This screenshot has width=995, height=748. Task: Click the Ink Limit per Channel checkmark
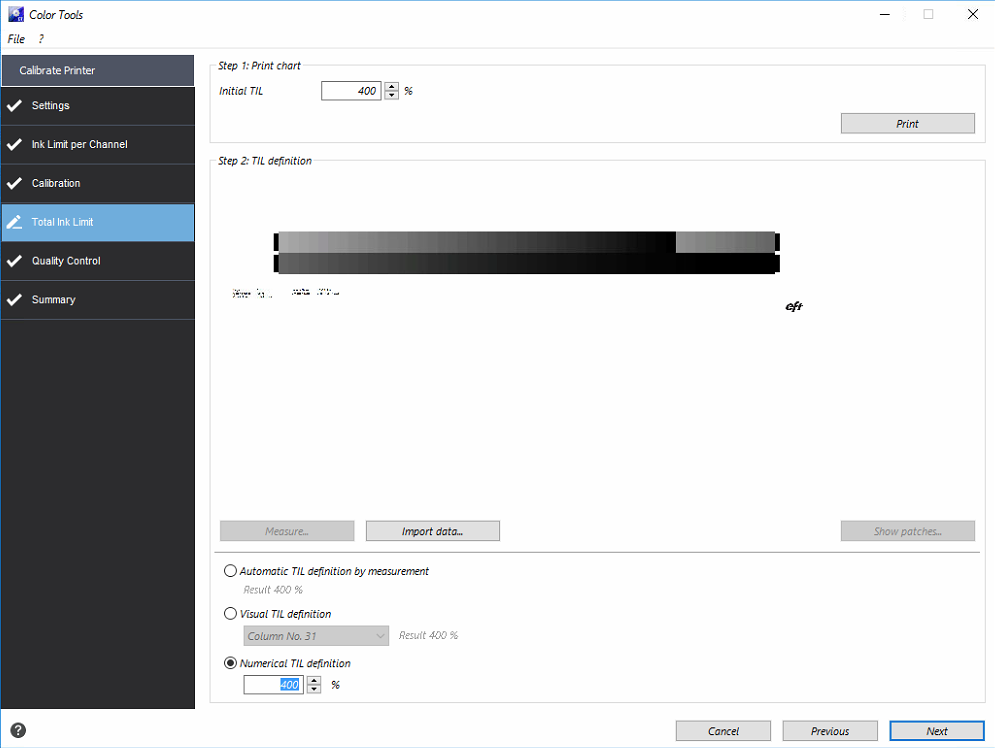(x=15, y=145)
